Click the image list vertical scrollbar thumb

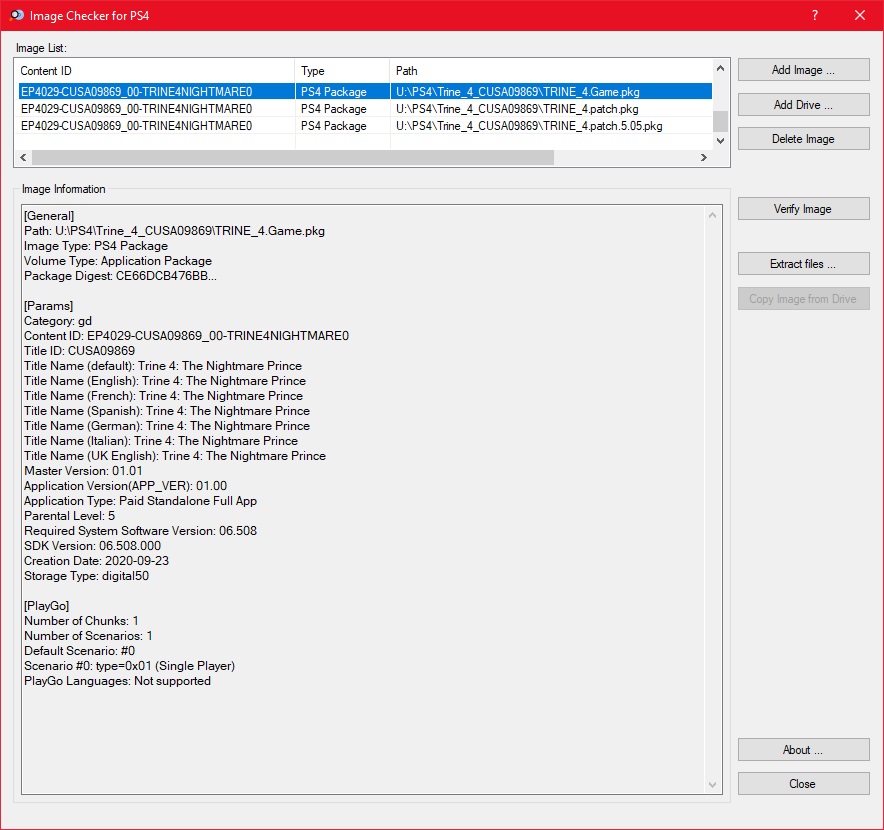pyautogui.click(x=720, y=121)
